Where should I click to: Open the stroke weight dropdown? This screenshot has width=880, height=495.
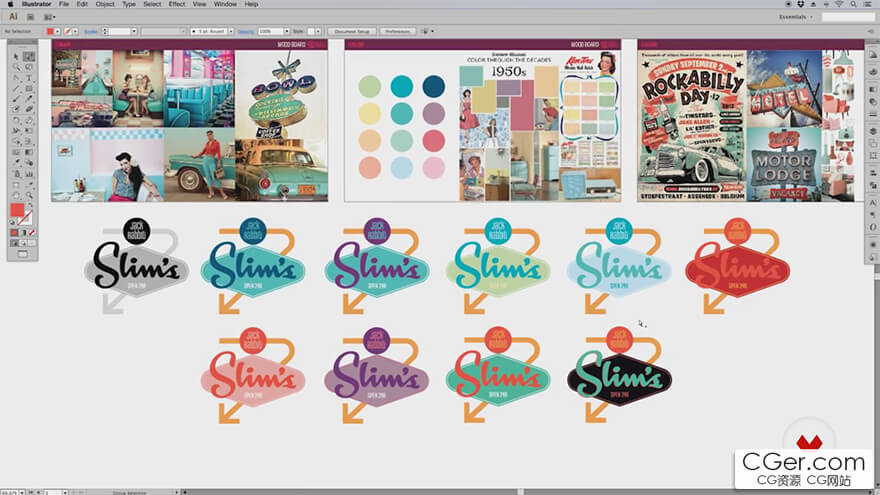(134, 31)
